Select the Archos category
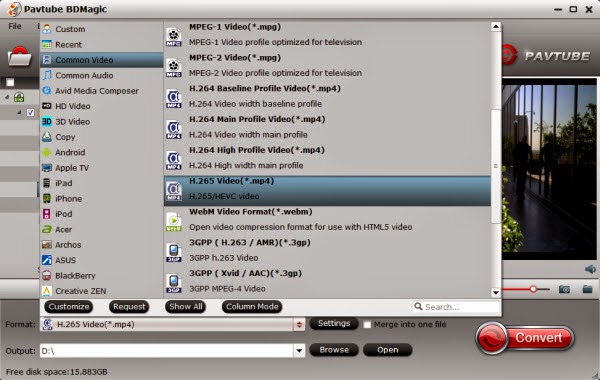This screenshot has height=380, width=600. pyautogui.click(x=101, y=245)
